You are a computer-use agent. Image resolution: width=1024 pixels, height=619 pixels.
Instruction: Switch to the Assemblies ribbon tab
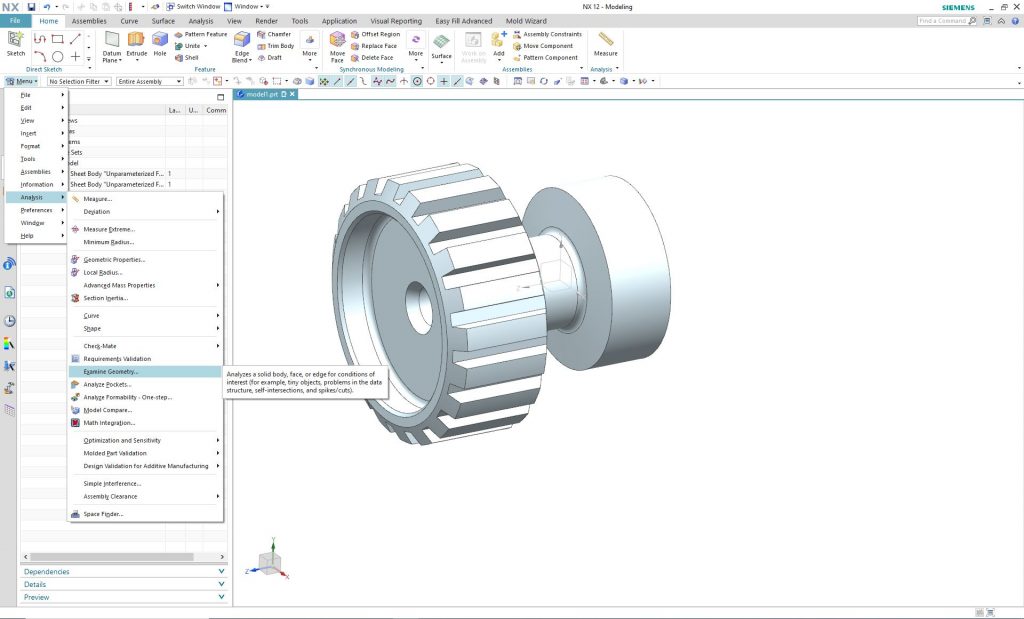point(89,20)
